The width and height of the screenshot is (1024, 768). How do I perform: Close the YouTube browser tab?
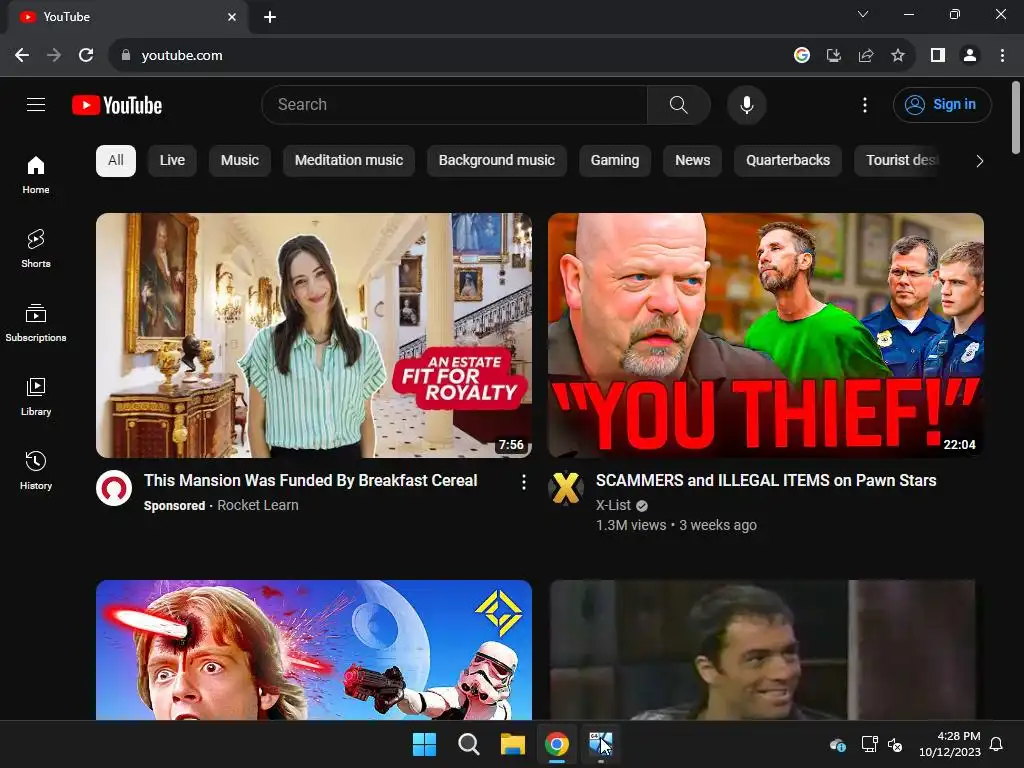232,17
